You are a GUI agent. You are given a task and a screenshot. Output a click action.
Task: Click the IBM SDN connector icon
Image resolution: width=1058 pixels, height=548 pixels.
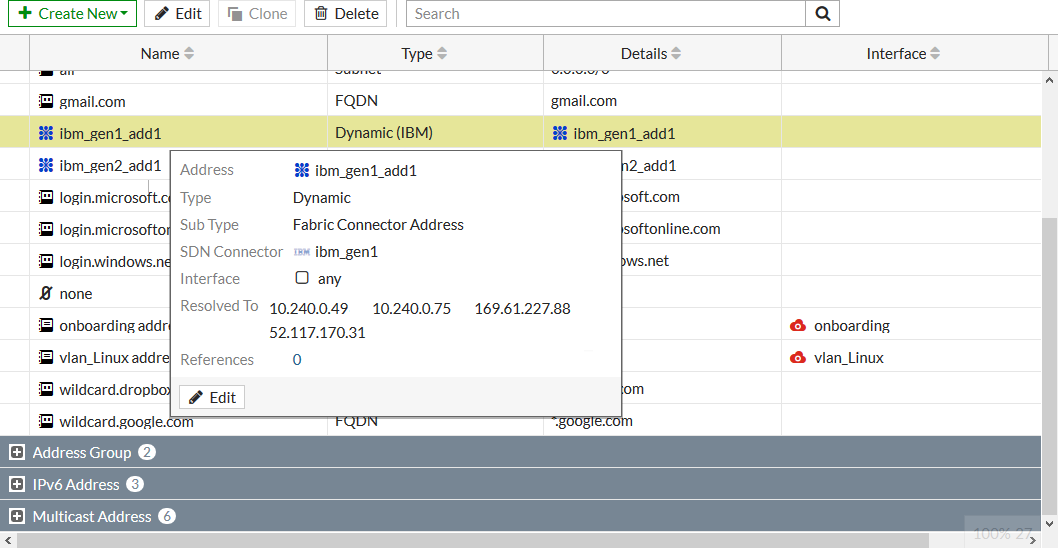302,252
